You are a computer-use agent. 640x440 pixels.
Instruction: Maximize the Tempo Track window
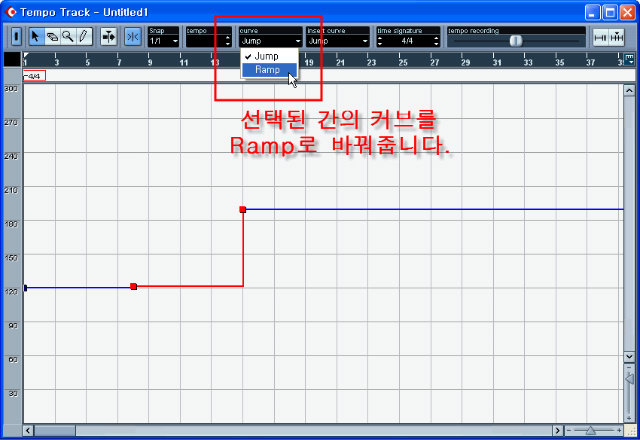pyautogui.click(x=610, y=12)
